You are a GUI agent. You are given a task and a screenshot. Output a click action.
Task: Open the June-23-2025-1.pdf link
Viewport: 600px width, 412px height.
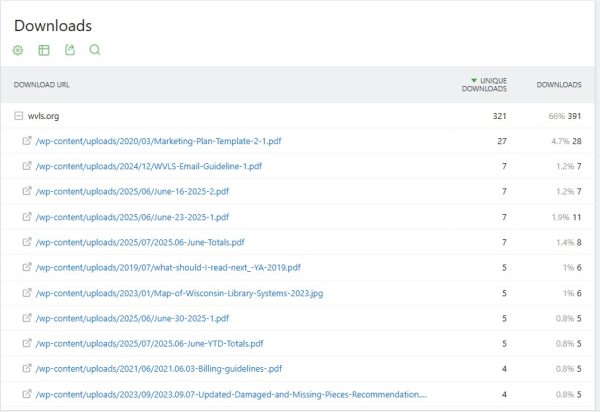click(x=132, y=217)
